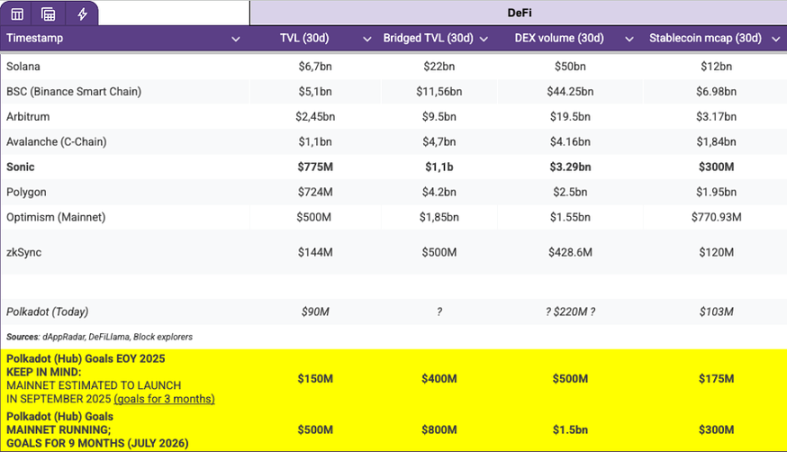Select Arbitrum TVL value $2,45bn
The width and height of the screenshot is (787, 452).
click(x=315, y=116)
